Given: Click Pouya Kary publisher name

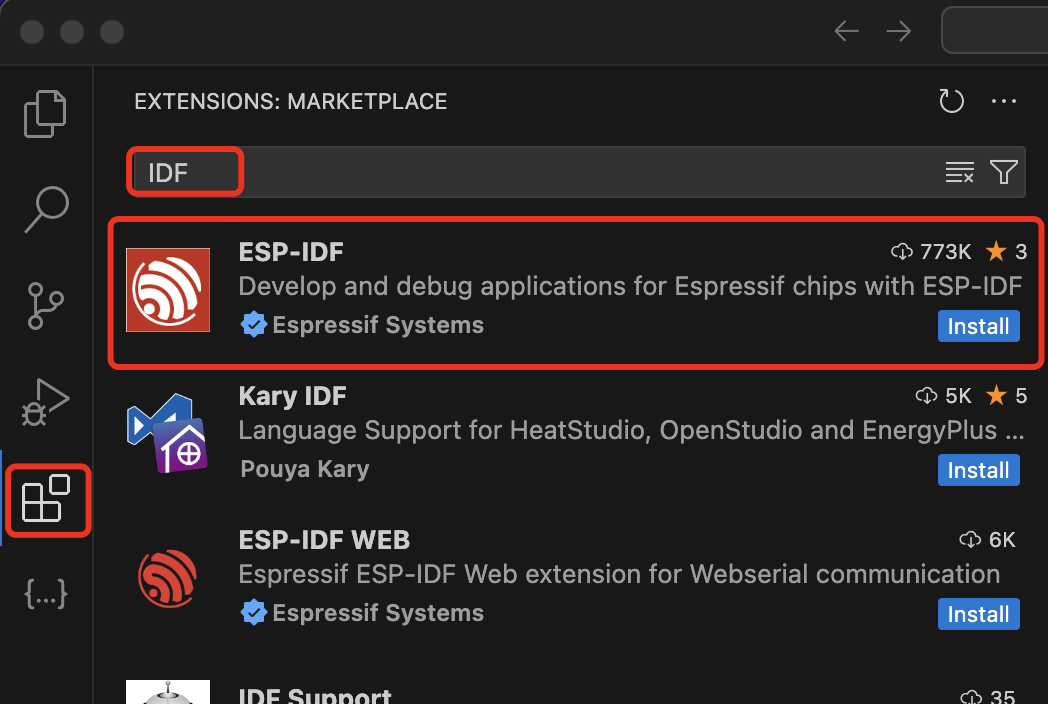Looking at the screenshot, I should [x=304, y=469].
